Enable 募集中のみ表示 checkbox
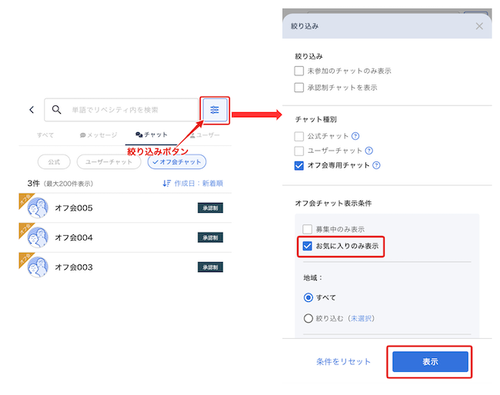 pos(307,229)
